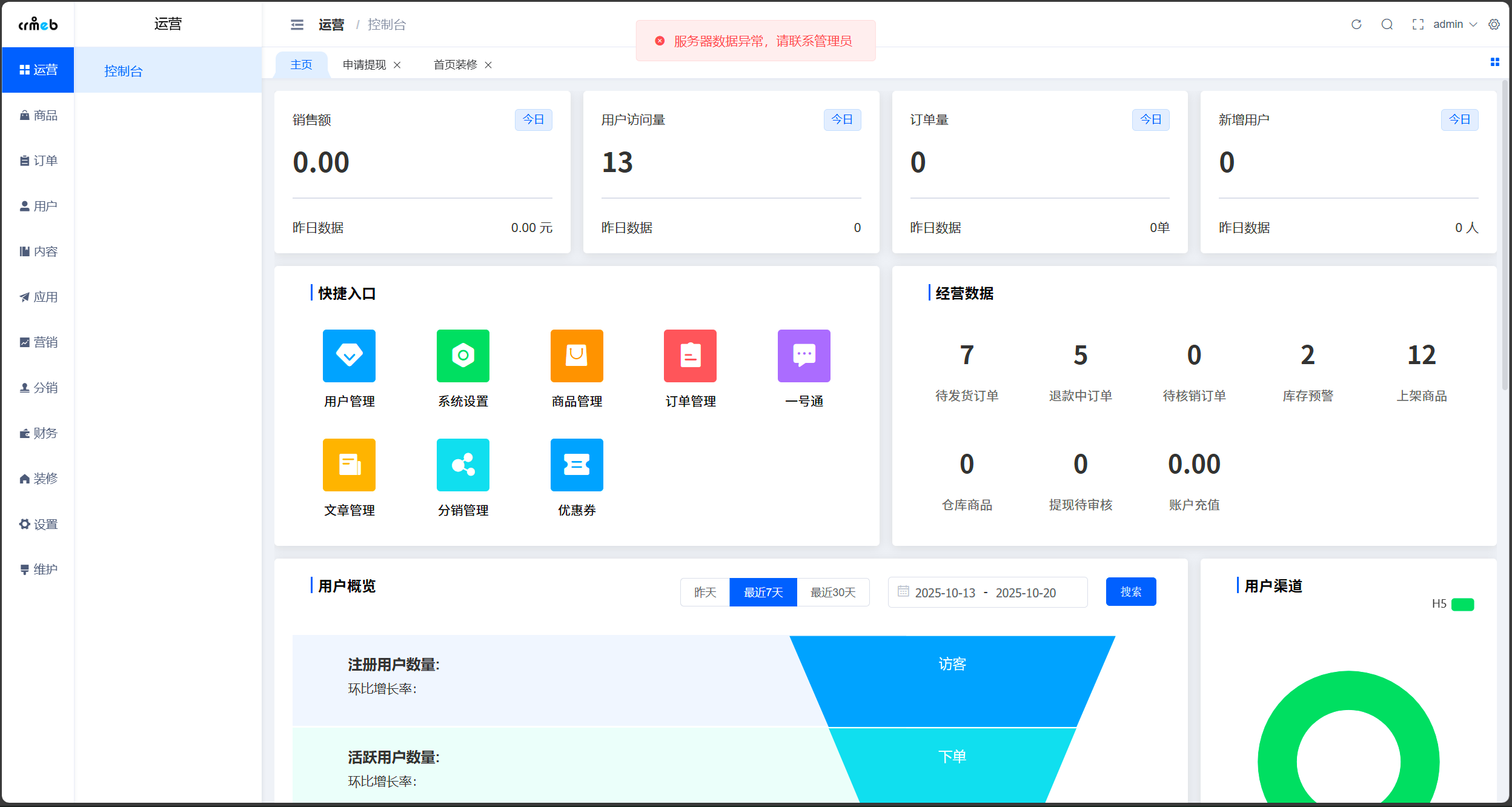Collapse the sidebar with the hamburger icon
The image size is (1512, 807).
coord(297,24)
